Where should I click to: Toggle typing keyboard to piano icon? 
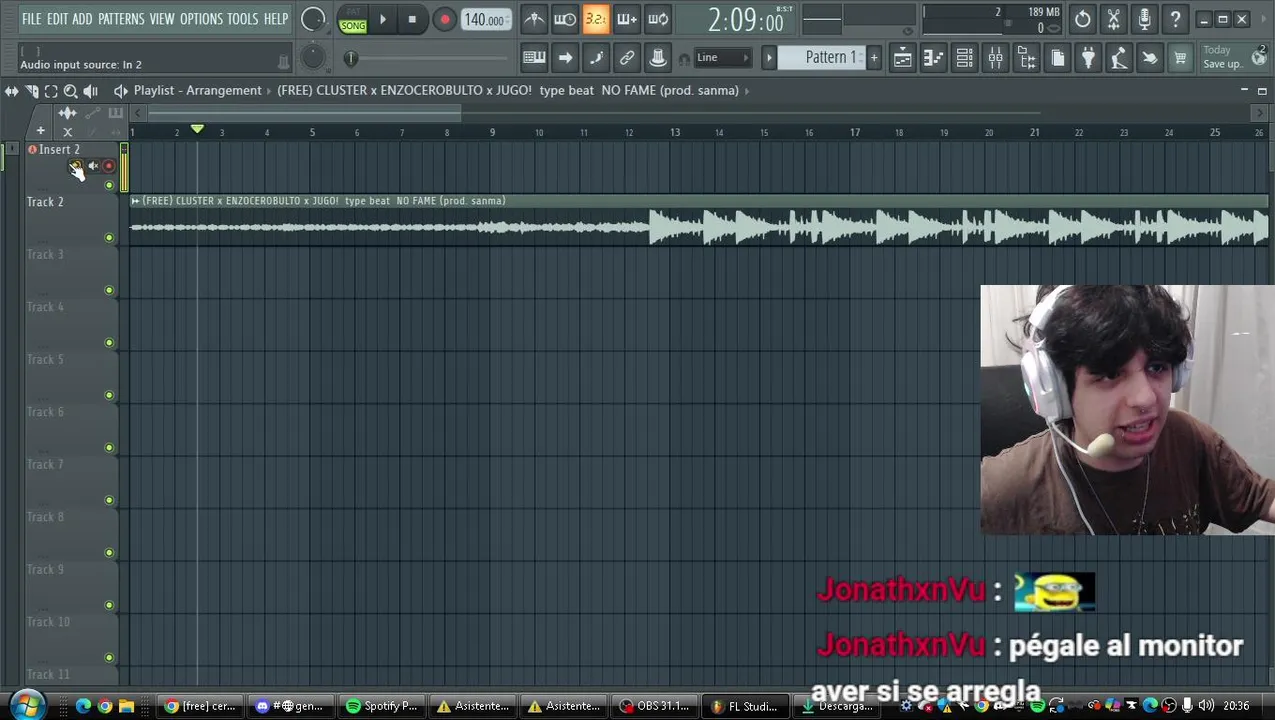coord(534,58)
